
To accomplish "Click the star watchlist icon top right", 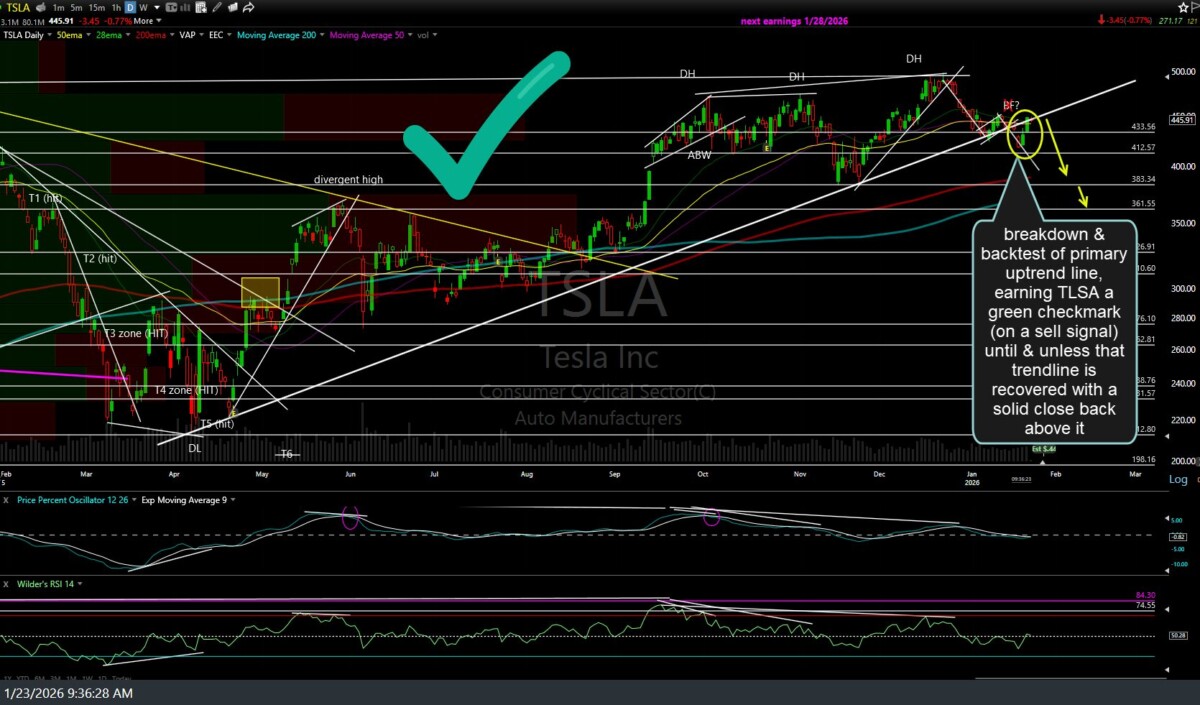I will (1184, 7).
